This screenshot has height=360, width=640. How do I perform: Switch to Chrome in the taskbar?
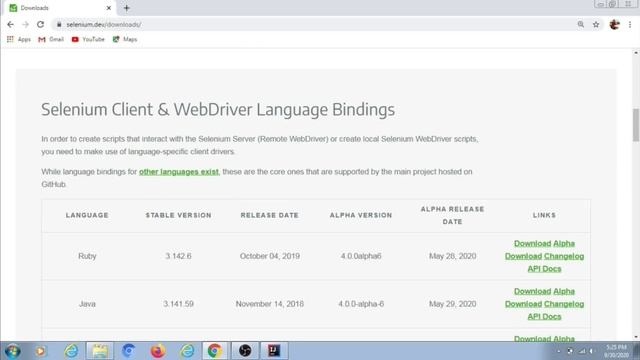[x=215, y=351]
